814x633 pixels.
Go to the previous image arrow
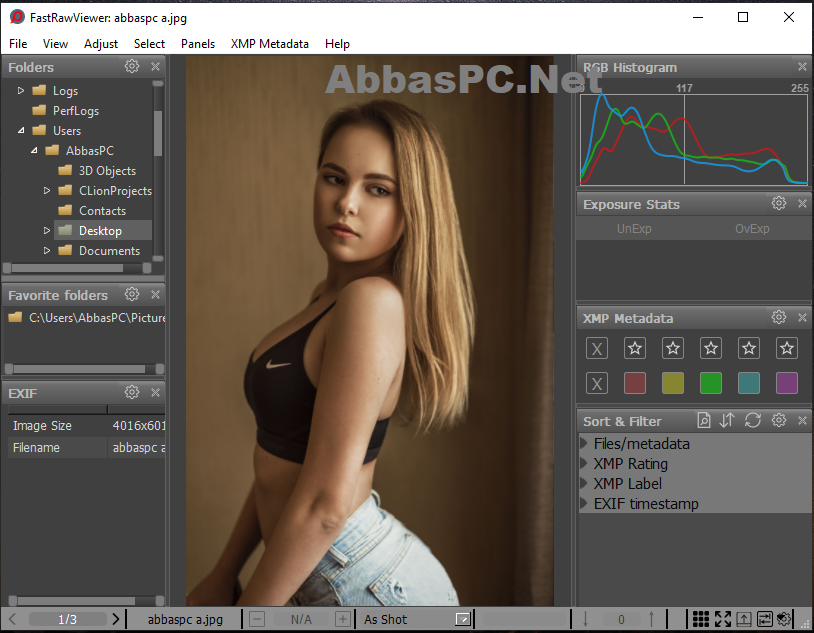click(x=13, y=619)
